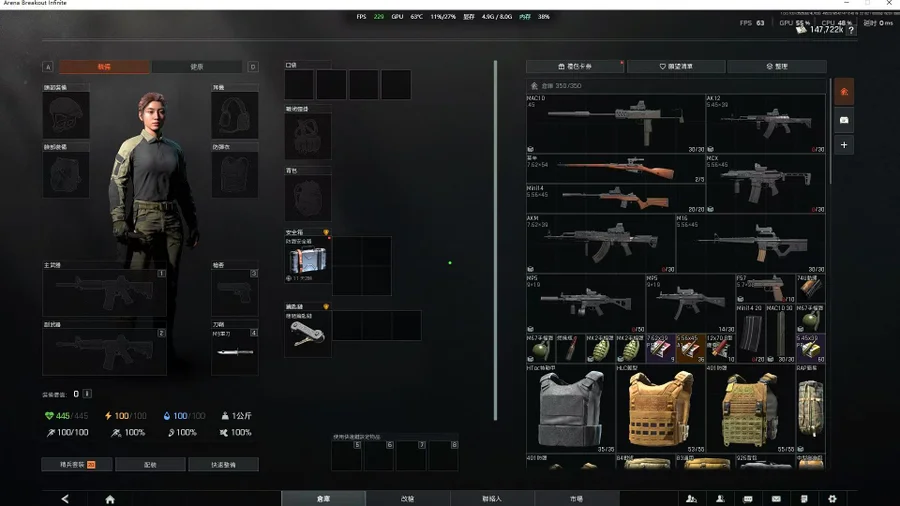This screenshot has height=506, width=900.
Task: Click quick-use slot 8
Action: coord(443,456)
